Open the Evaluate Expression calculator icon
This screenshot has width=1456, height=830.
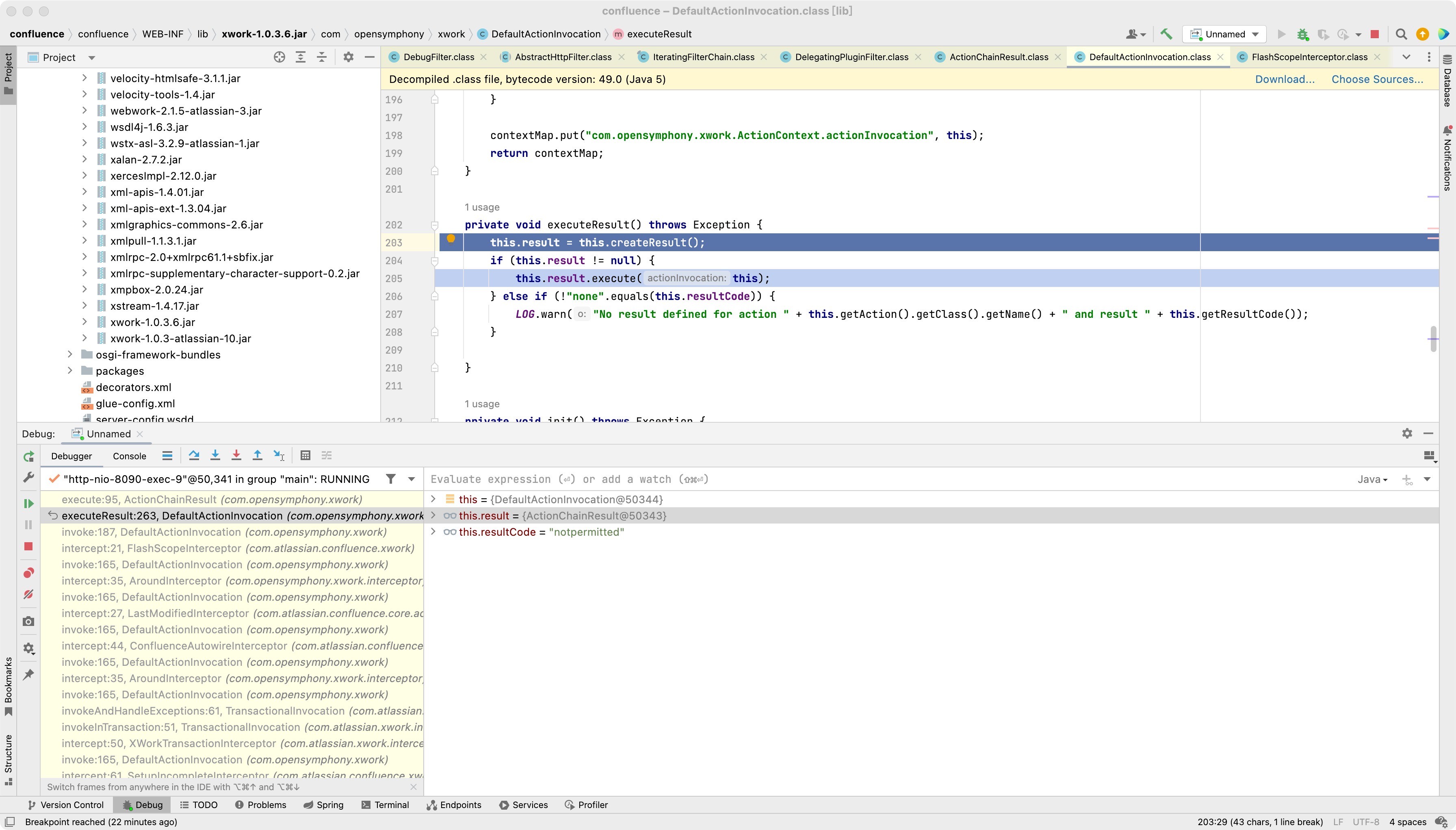pos(305,456)
